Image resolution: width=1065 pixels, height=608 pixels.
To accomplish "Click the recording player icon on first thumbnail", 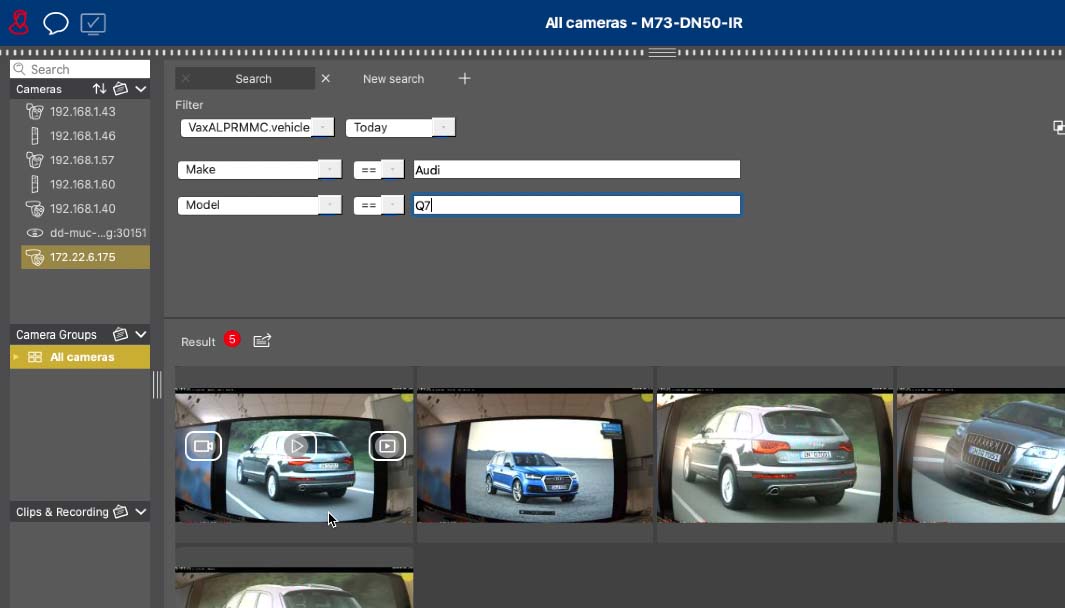I will (x=387, y=446).
